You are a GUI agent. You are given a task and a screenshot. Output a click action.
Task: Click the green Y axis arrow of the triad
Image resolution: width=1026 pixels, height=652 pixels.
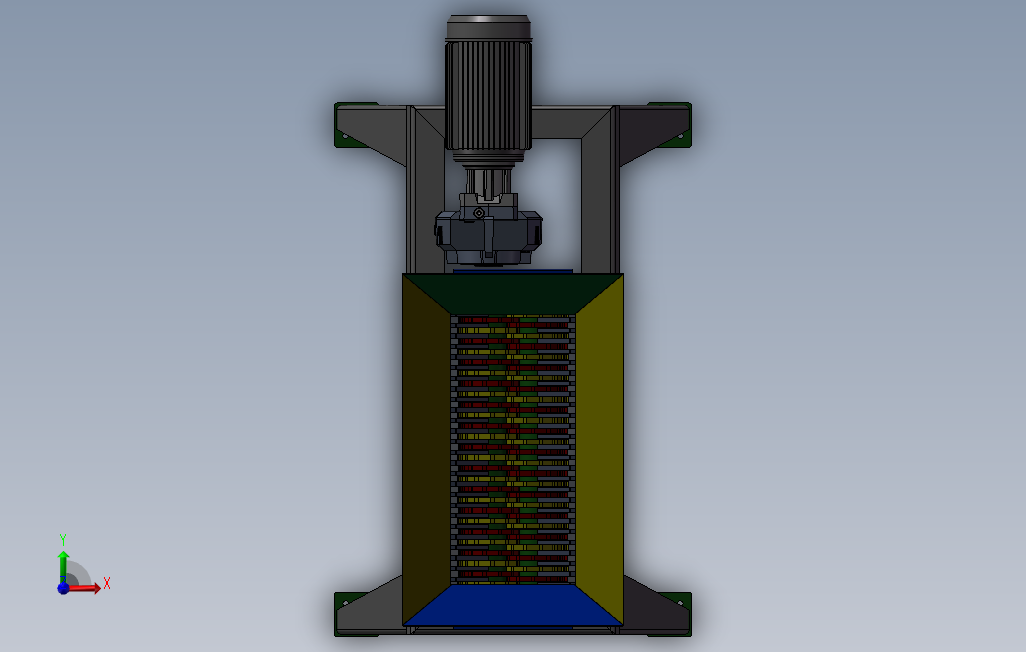tap(63, 566)
